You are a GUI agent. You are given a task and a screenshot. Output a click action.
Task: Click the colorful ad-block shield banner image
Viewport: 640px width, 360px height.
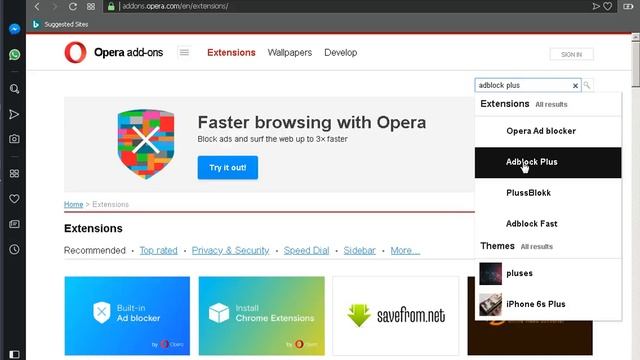click(146, 144)
